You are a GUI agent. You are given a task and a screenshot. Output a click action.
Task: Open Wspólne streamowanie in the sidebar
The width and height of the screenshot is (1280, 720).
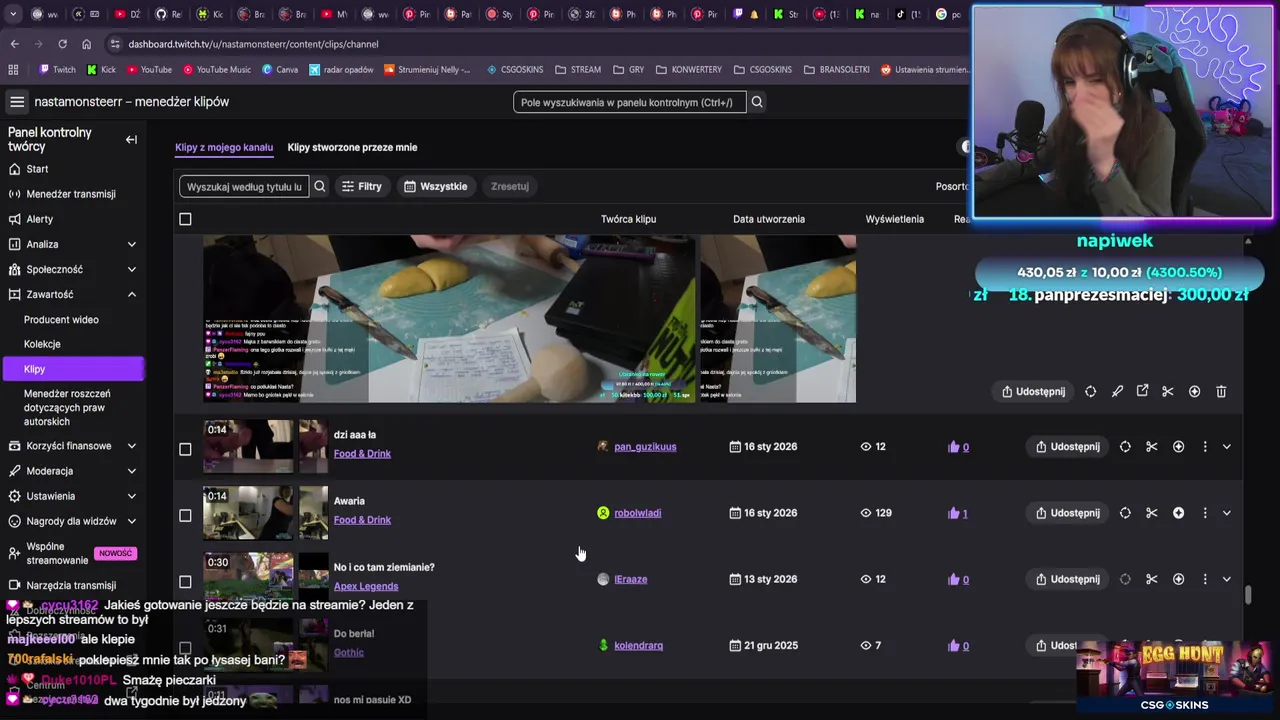tap(72, 554)
